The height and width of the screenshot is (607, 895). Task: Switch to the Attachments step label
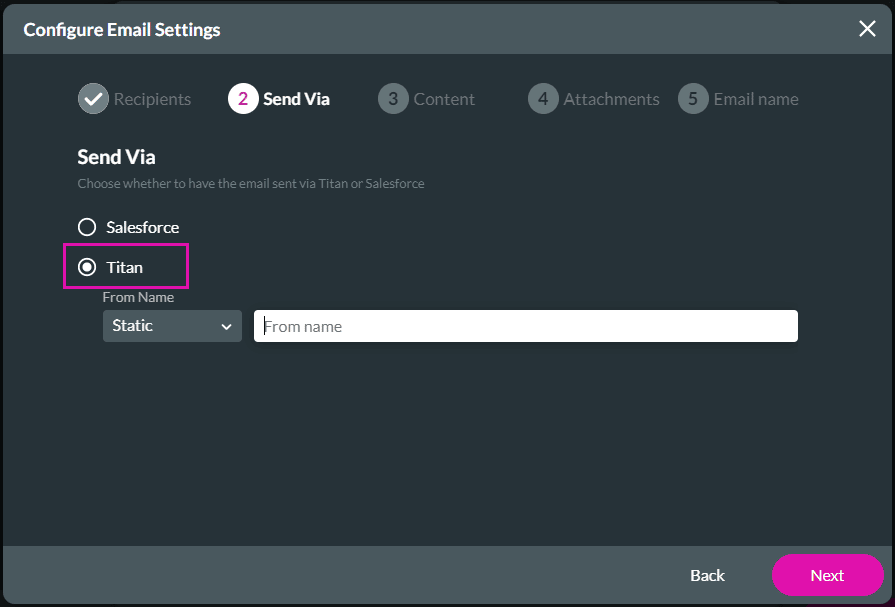click(611, 99)
